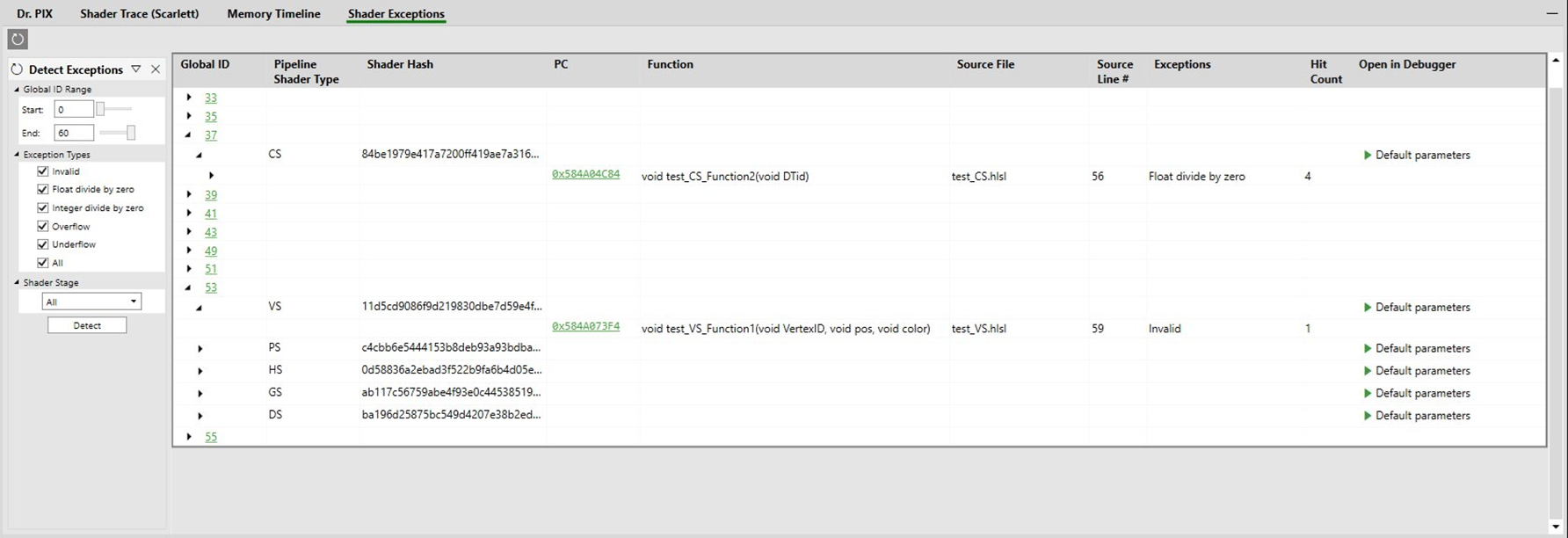Click the Start value input field

point(74,109)
